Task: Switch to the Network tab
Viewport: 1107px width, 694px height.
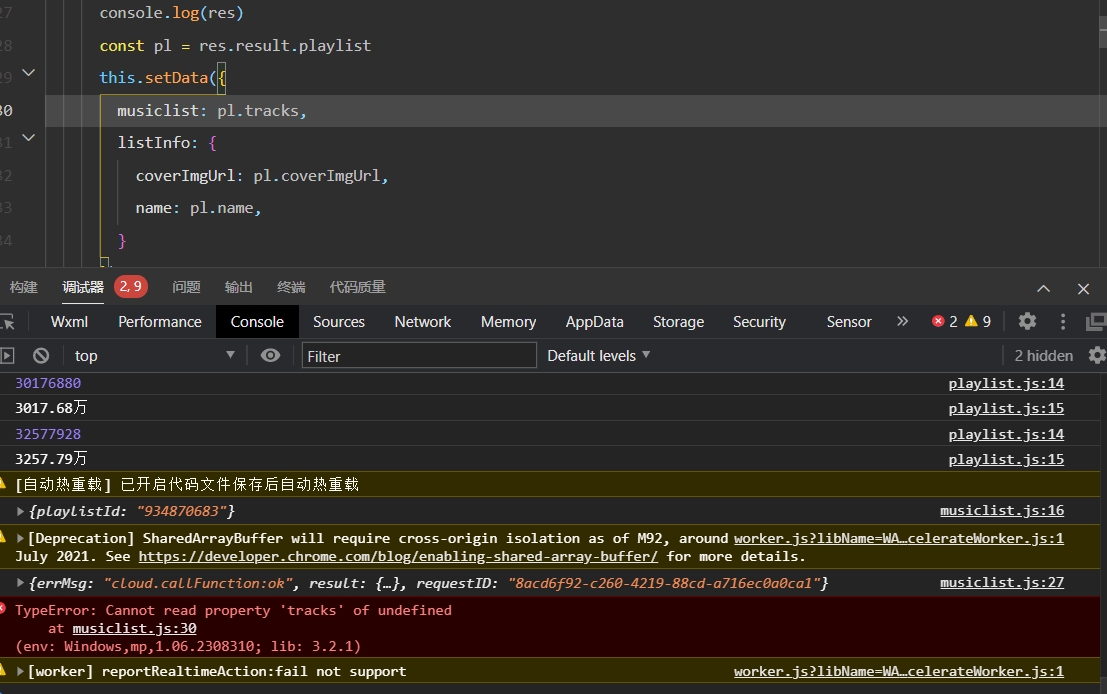Action: [422, 321]
